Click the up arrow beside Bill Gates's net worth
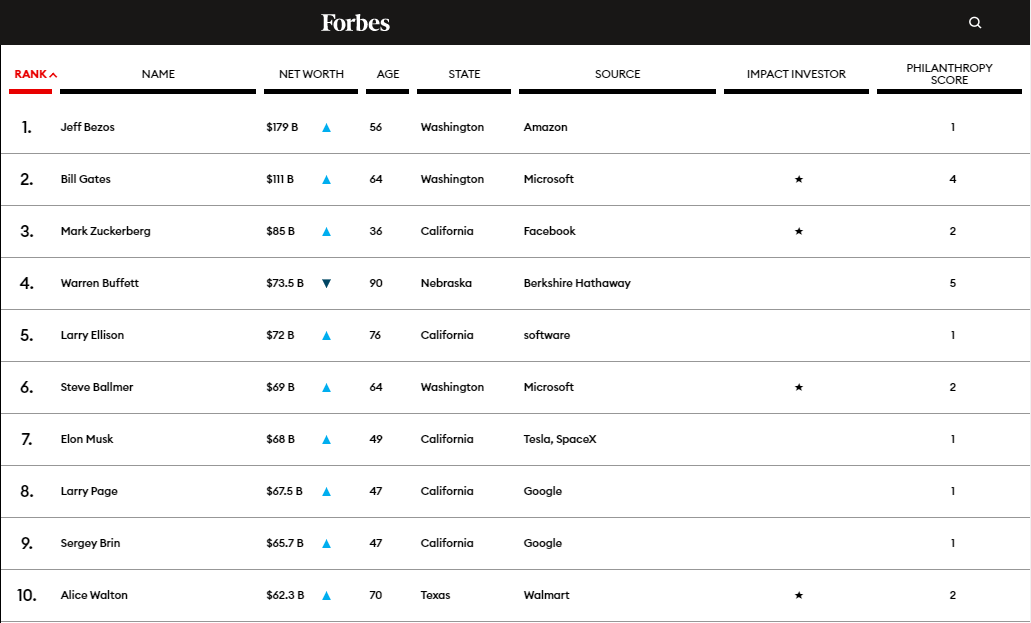 pos(326,180)
